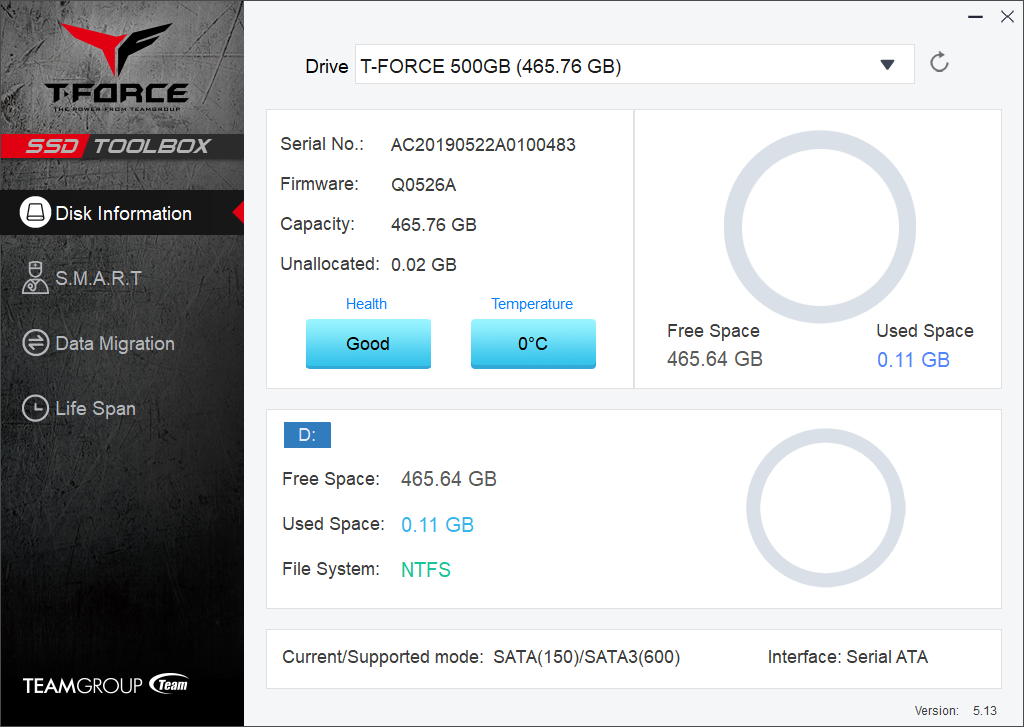Click D: Free Space 465.64 GB value
1024x727 pixels.
coord(449,479)
